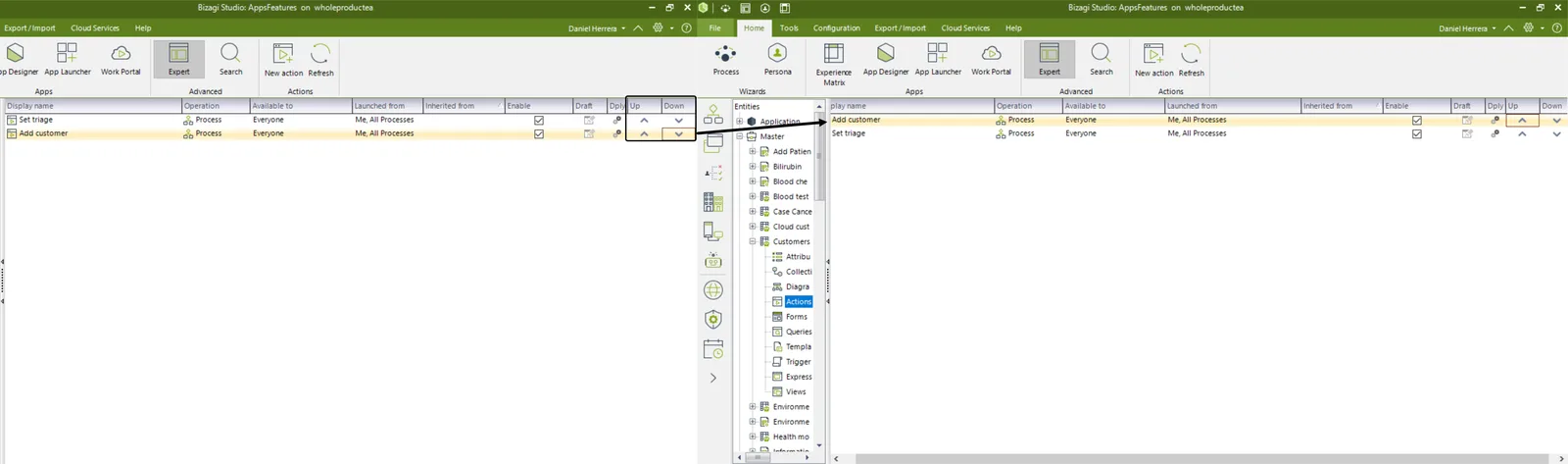This screenshot has width=1568, height=464.
Task: Refresh actions list in left window
Action: pos(320,61)
